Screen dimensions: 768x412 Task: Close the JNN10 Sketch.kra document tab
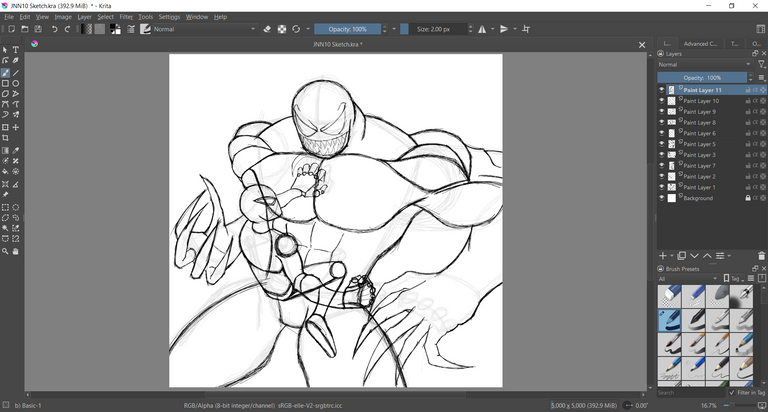[x=642, y=45]
